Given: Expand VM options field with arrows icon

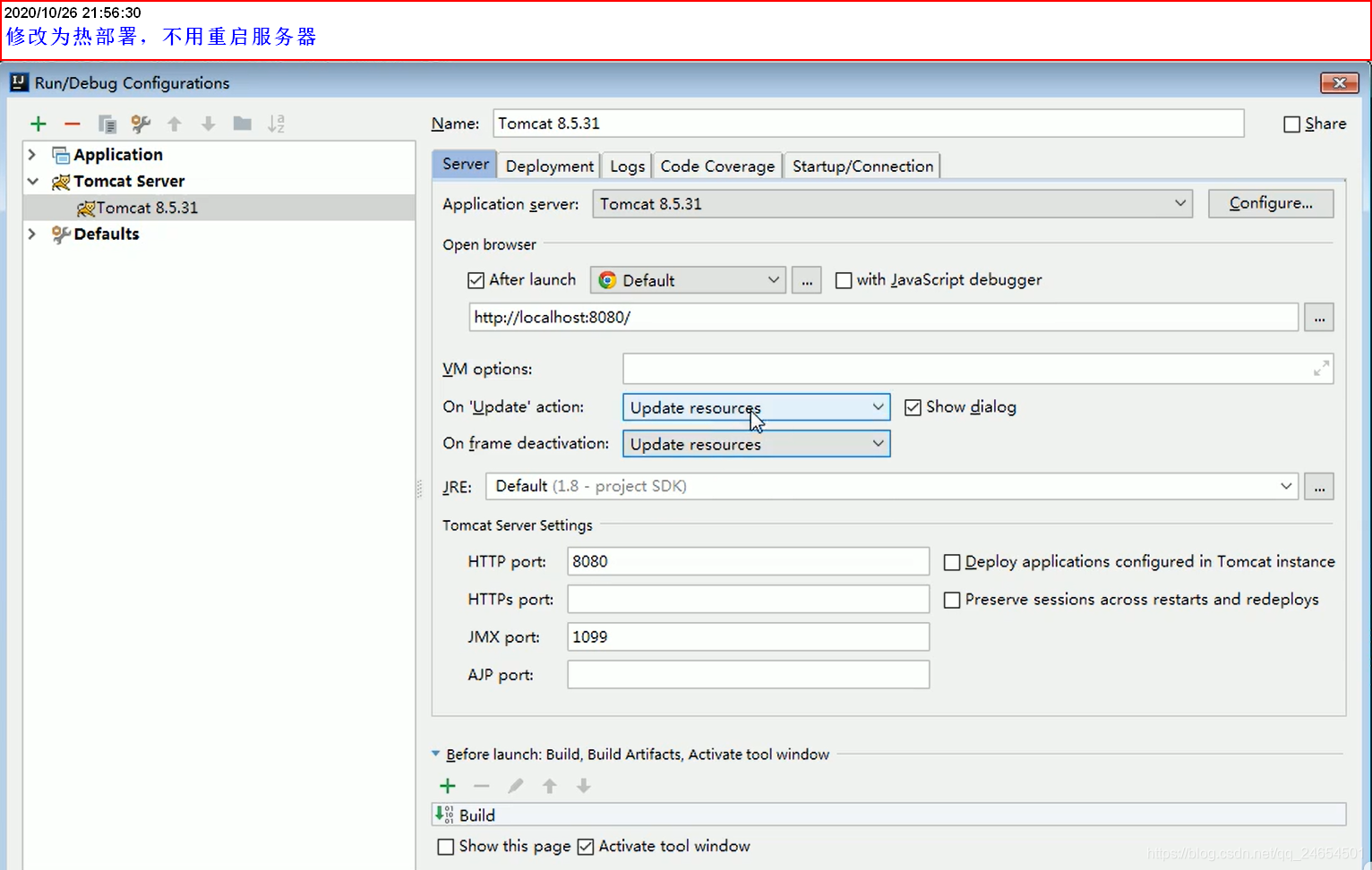Looking at the screenshot, I should click(x=1321, y=369).
